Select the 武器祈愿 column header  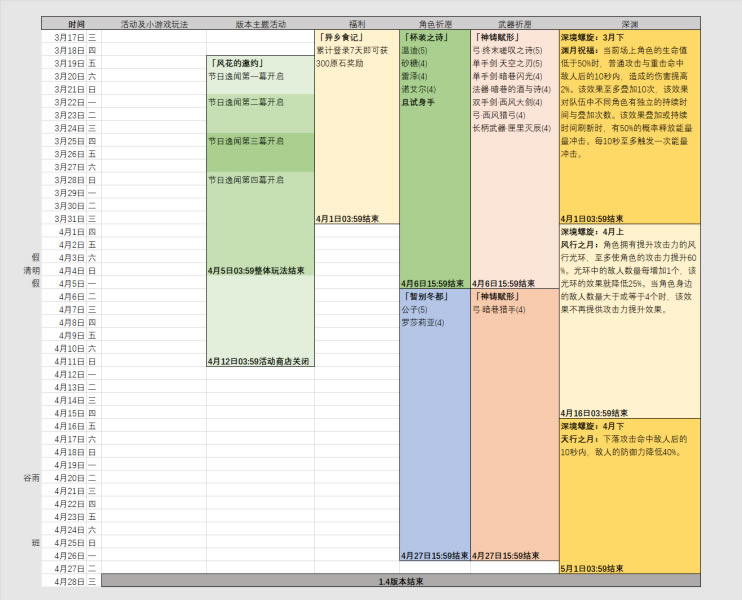coord(514,23)
